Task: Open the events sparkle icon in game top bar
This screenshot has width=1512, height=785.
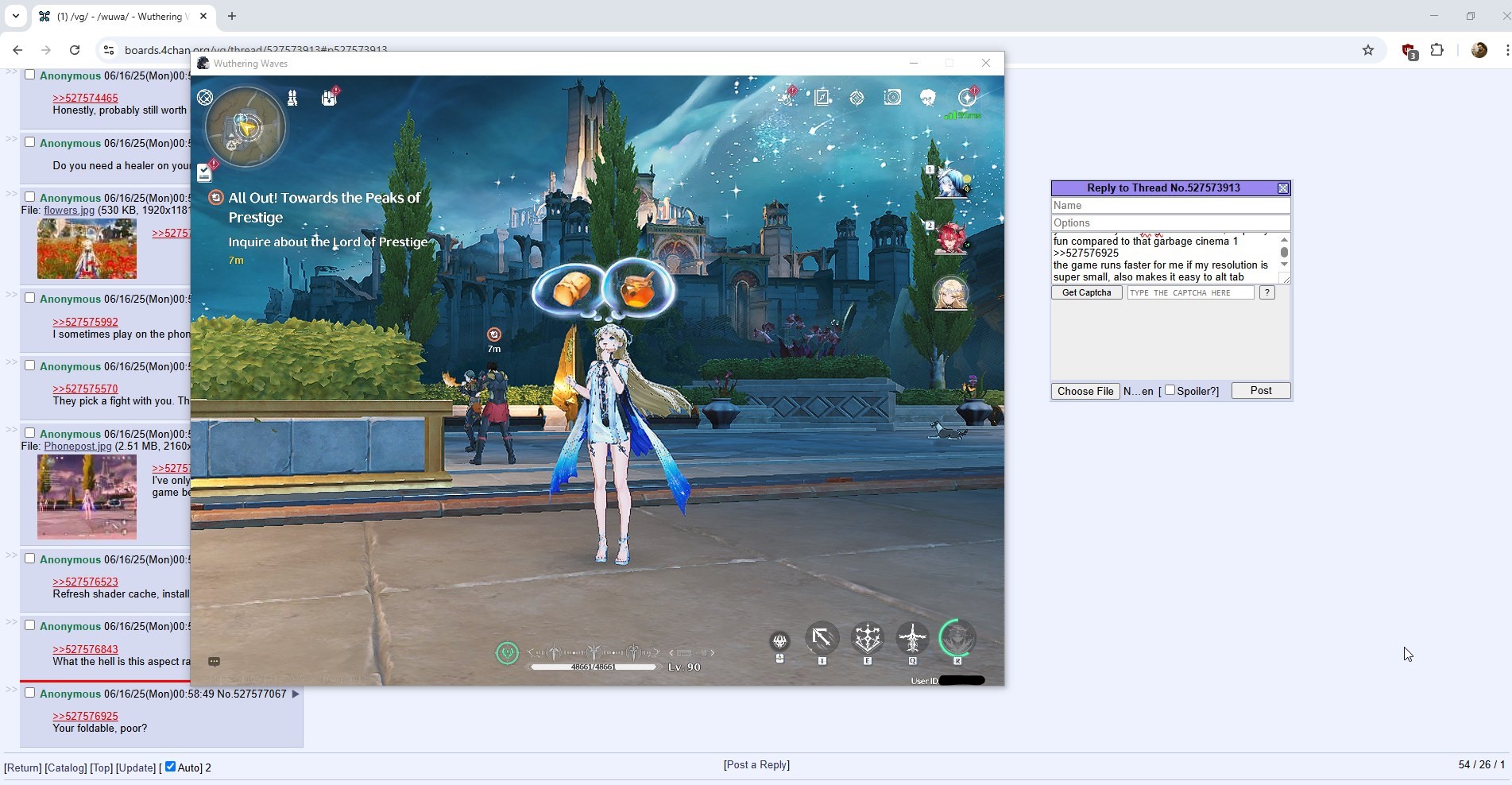Action: click(x=787, y=98)
